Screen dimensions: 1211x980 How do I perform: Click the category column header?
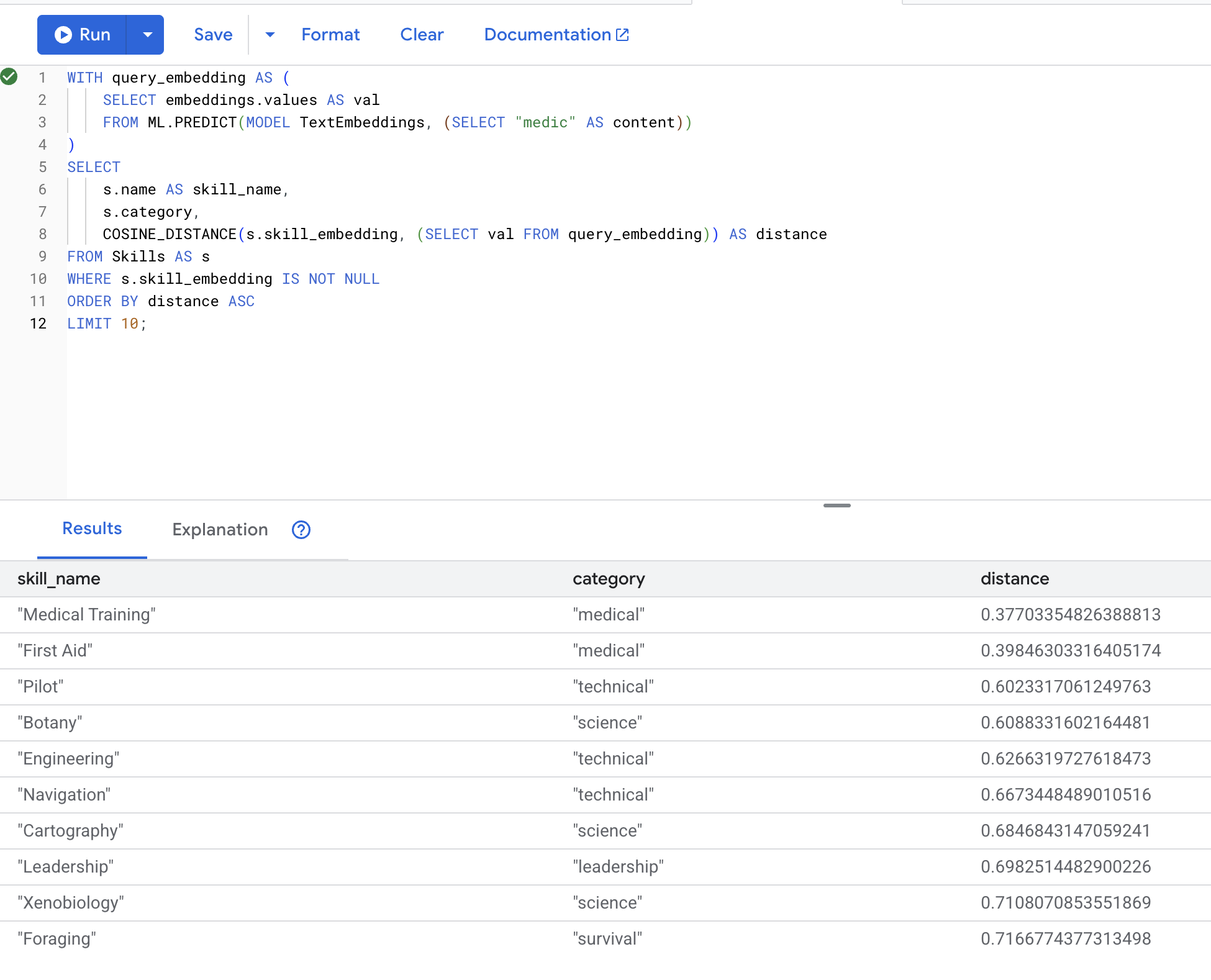(x=609, y=579)
